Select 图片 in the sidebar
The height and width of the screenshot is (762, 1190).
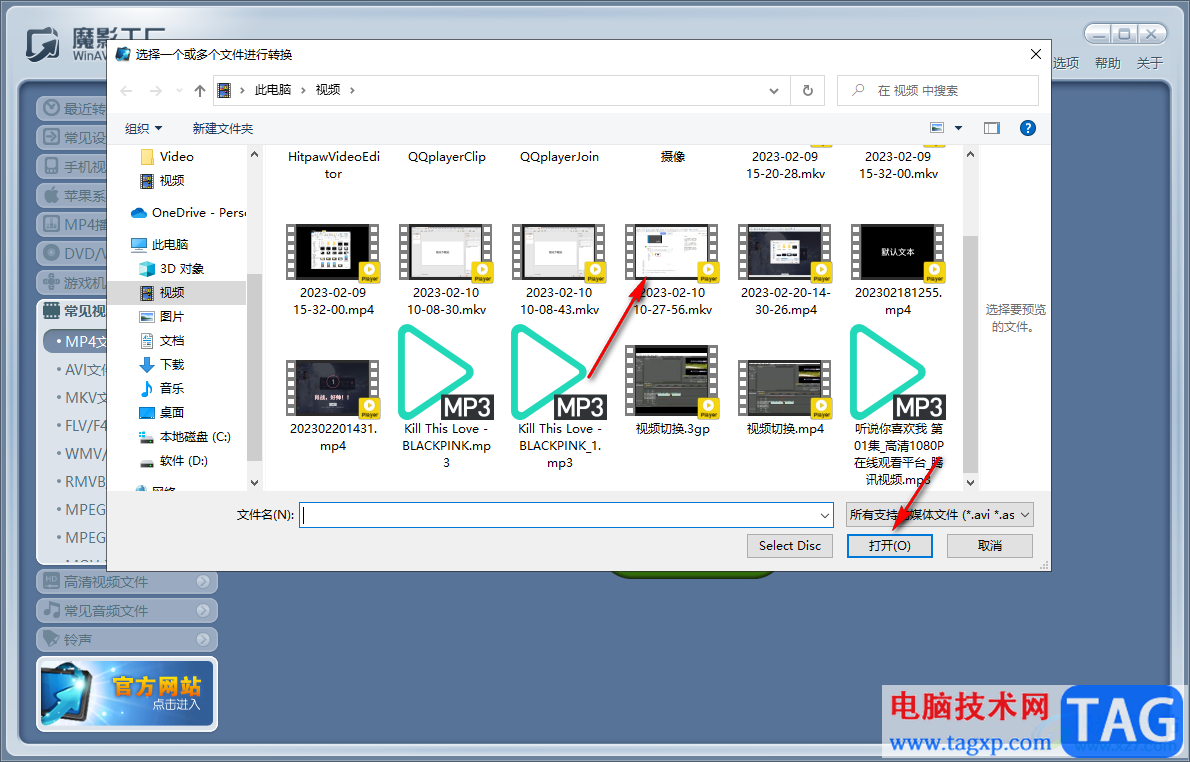pyautogui.click(x=162, y=316)
